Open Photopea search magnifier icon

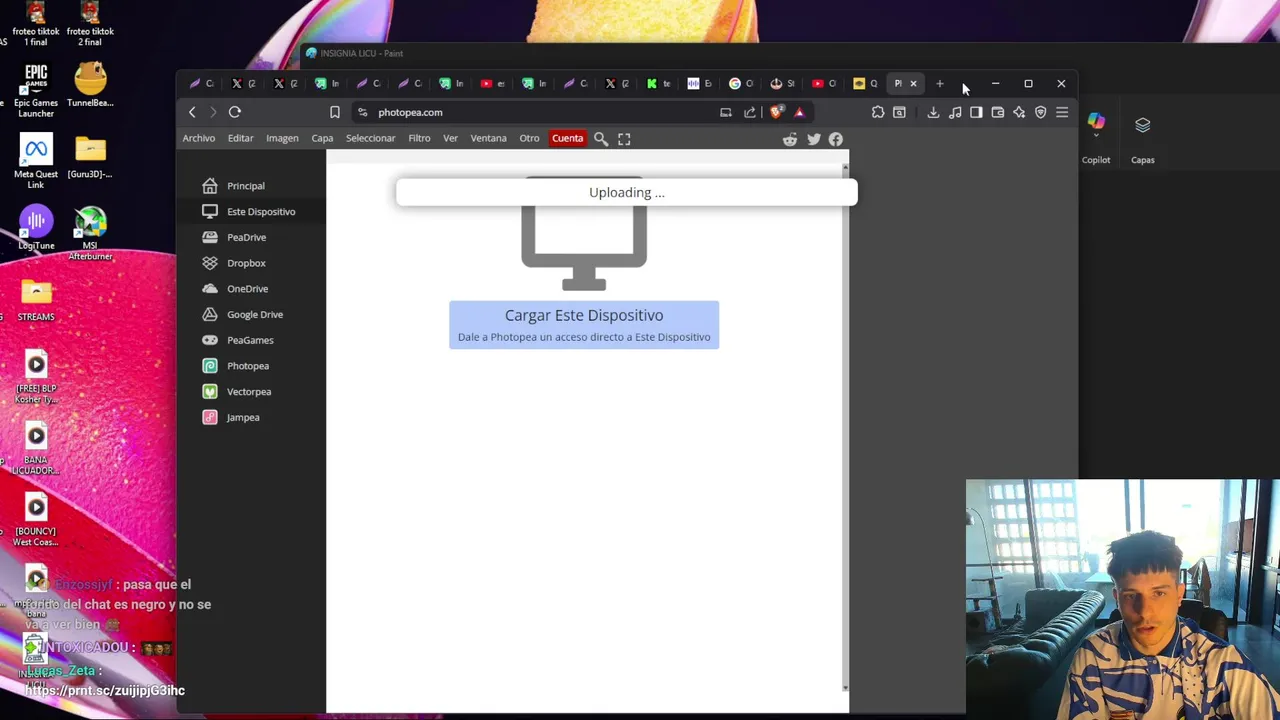pyautogui.click(x=601, y=139)
